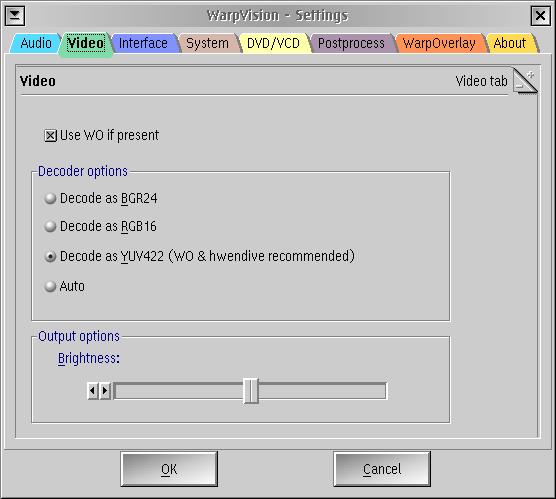The width and height of the screenshot is (556, 499).
Task: Open the About tab
Action: tap(510, 43)
